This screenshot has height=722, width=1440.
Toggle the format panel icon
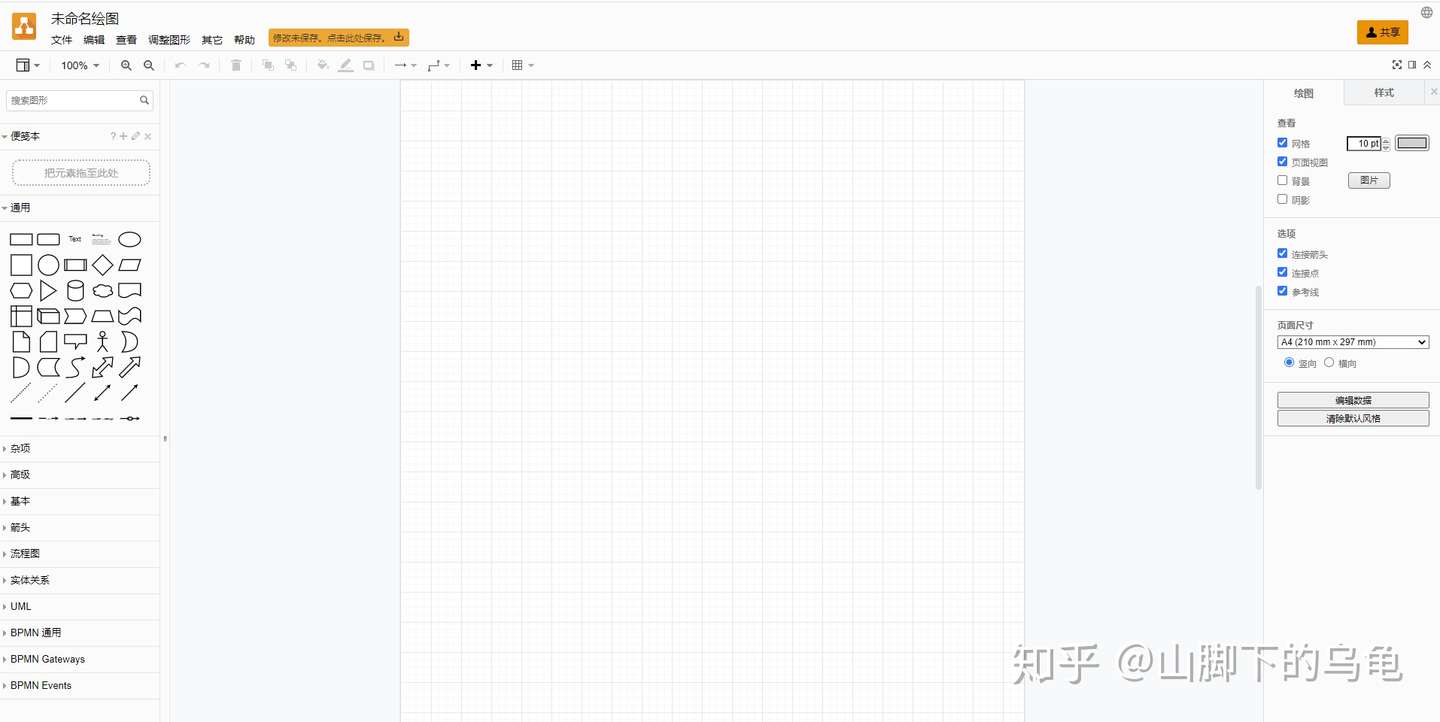coord(1412,65)
